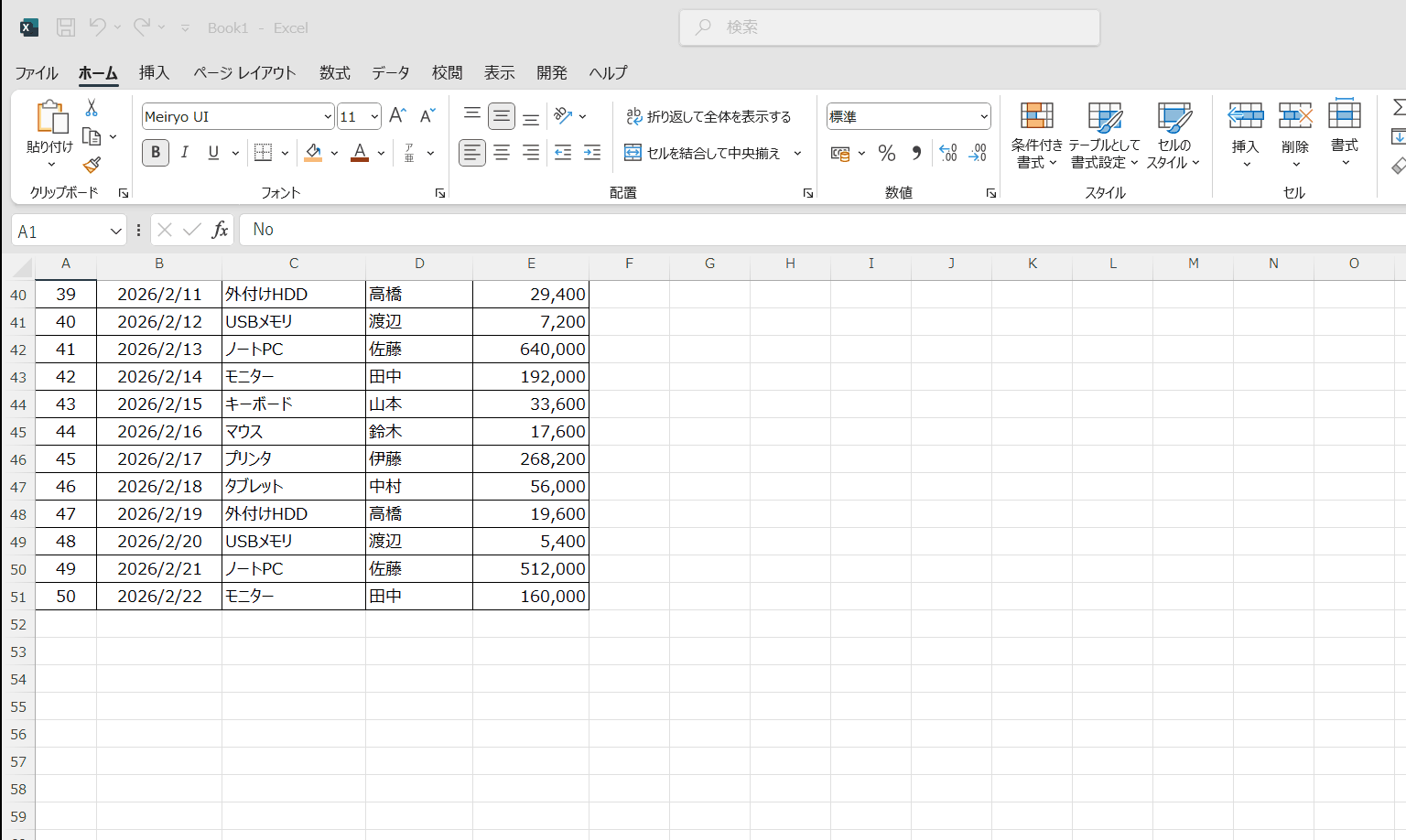Click the Format Painter brush icon
Viewport: 1406px width, 840px height.
pyautogui.click(x=92, y=165)
